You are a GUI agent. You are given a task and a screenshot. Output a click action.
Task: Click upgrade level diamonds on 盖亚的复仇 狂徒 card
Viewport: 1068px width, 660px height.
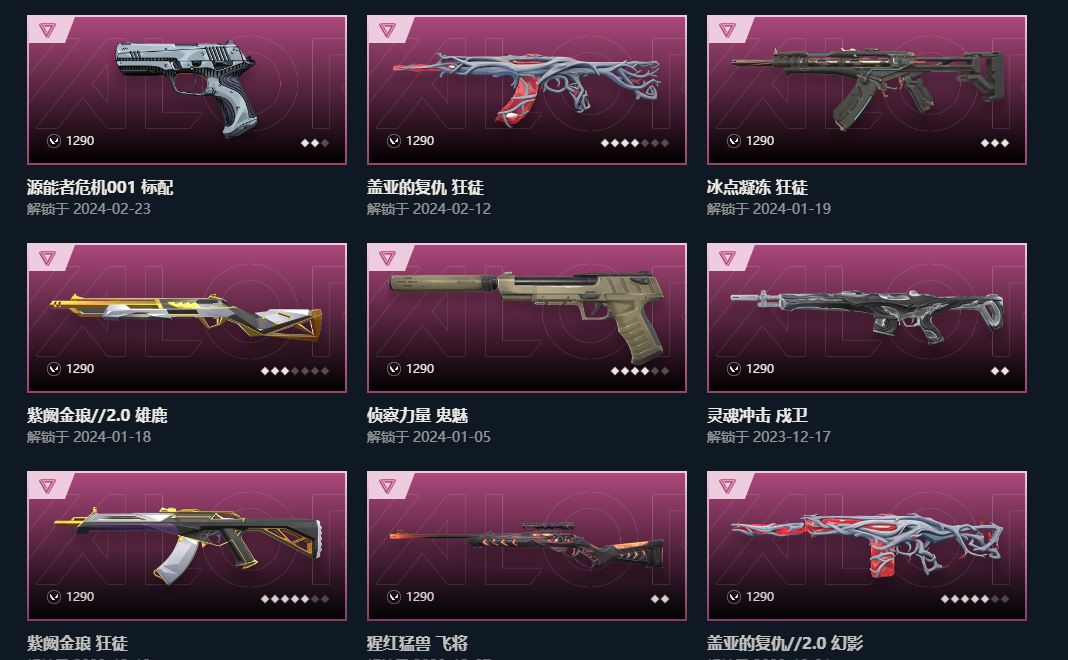(635, 143)
